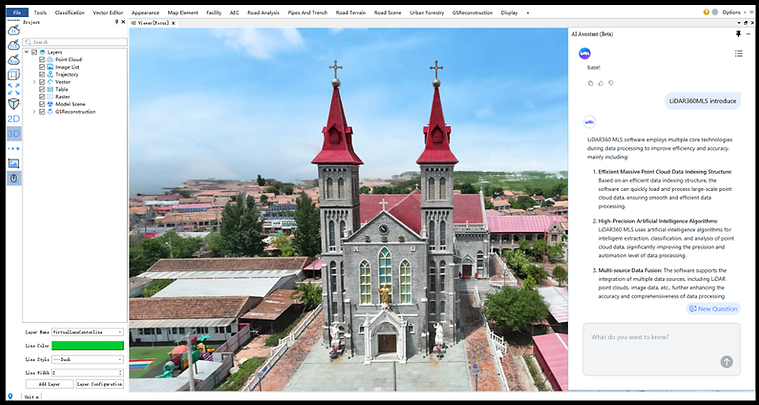Open the GSReconstruction ribbon tab
759x405 pixels.
[x=472, y=13]
